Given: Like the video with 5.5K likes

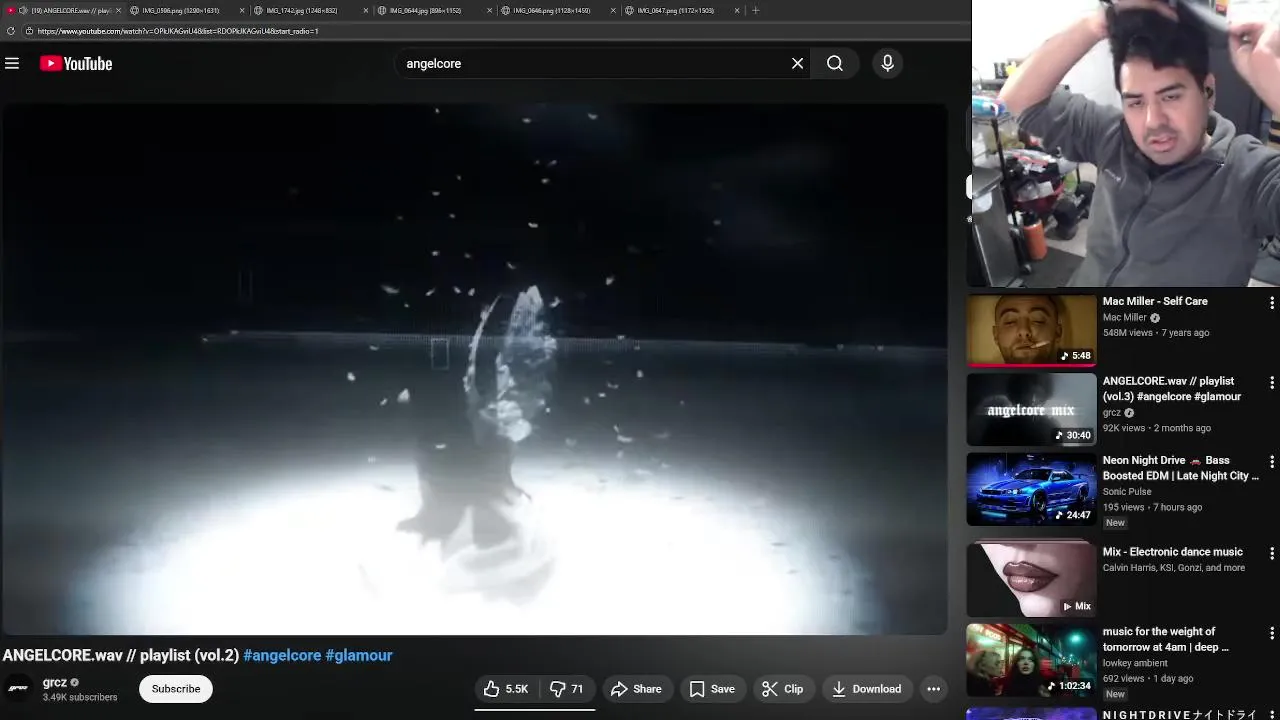Looking at the screenshot, I should click(506, 689).
